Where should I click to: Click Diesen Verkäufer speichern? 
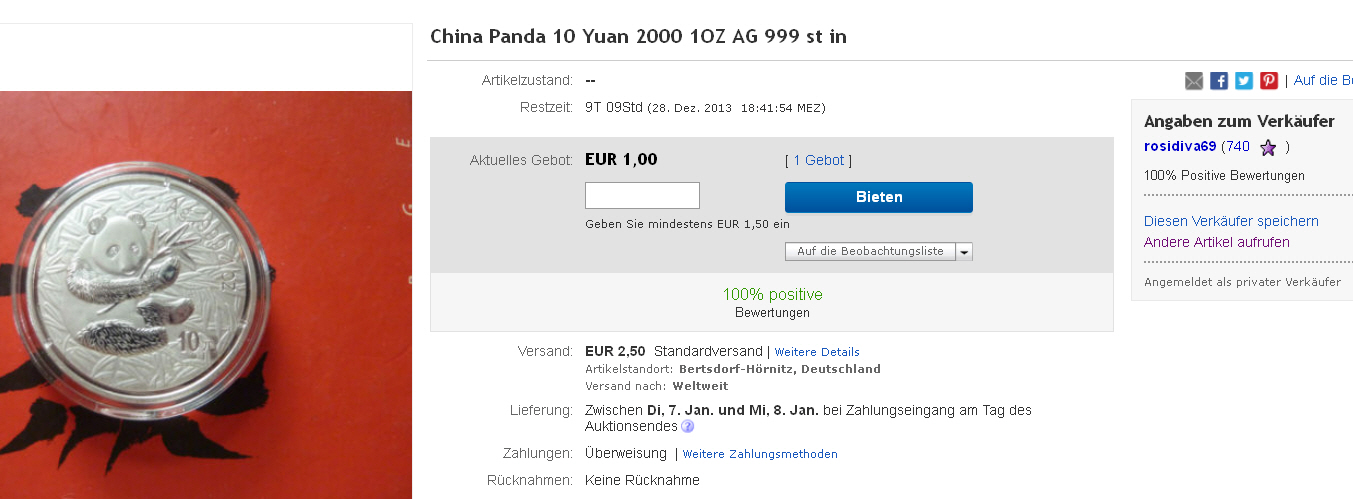(x=1231, y=221)
